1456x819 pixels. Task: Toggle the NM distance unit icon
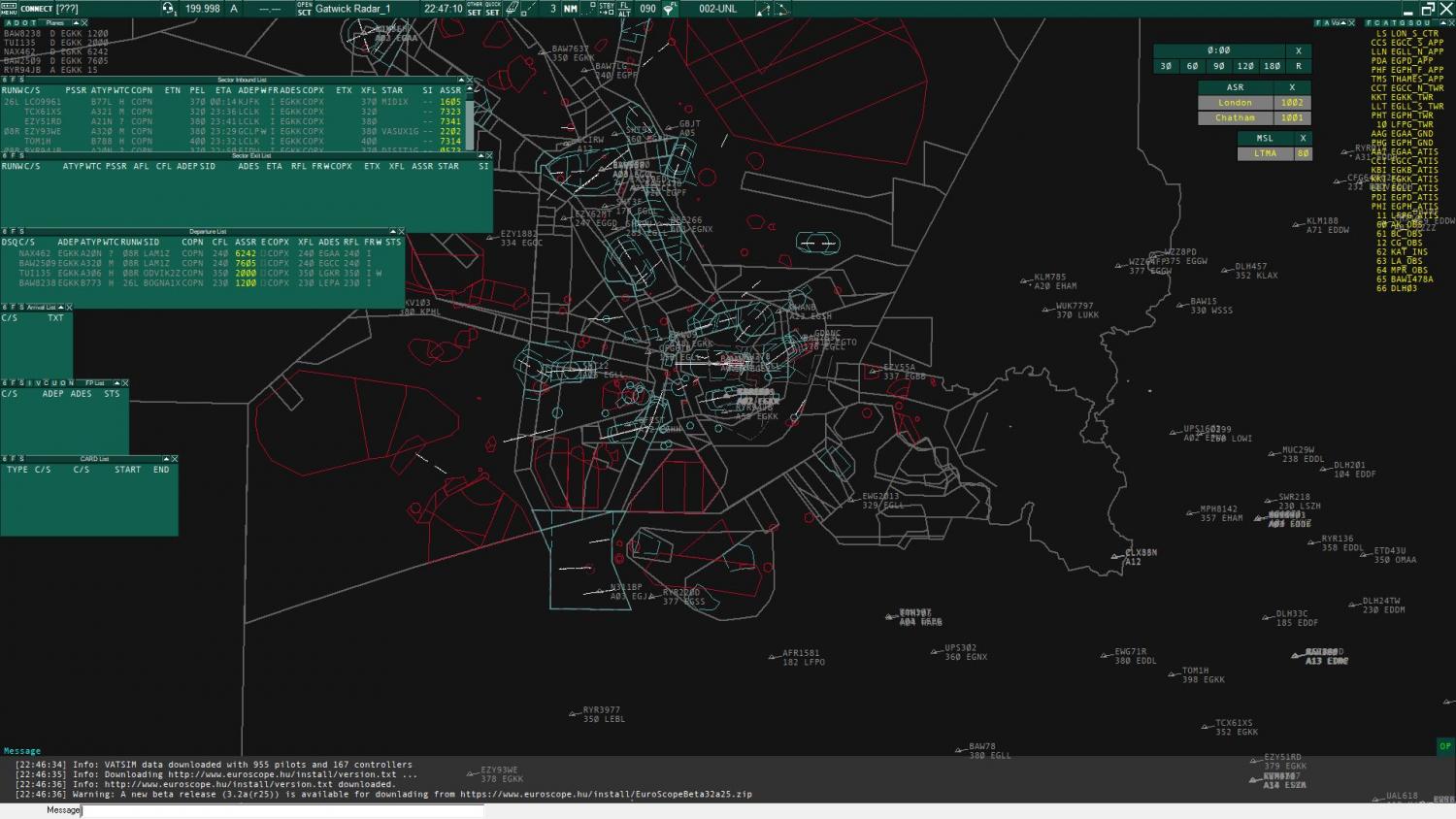click(x=571, y=9)
